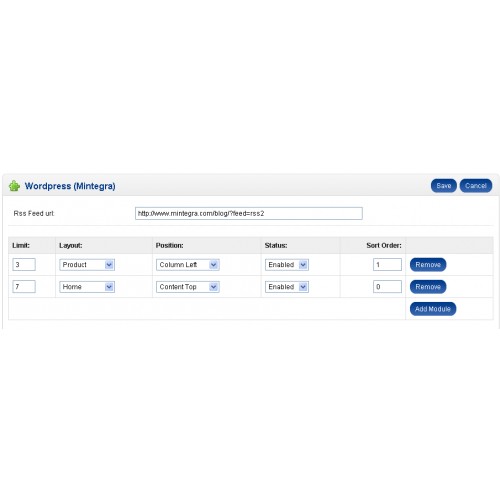Viewport: 500px width, 500px height.
Task: Click the arrow on Content Top select
Action: pyautogui.click(x=214, y=287)
